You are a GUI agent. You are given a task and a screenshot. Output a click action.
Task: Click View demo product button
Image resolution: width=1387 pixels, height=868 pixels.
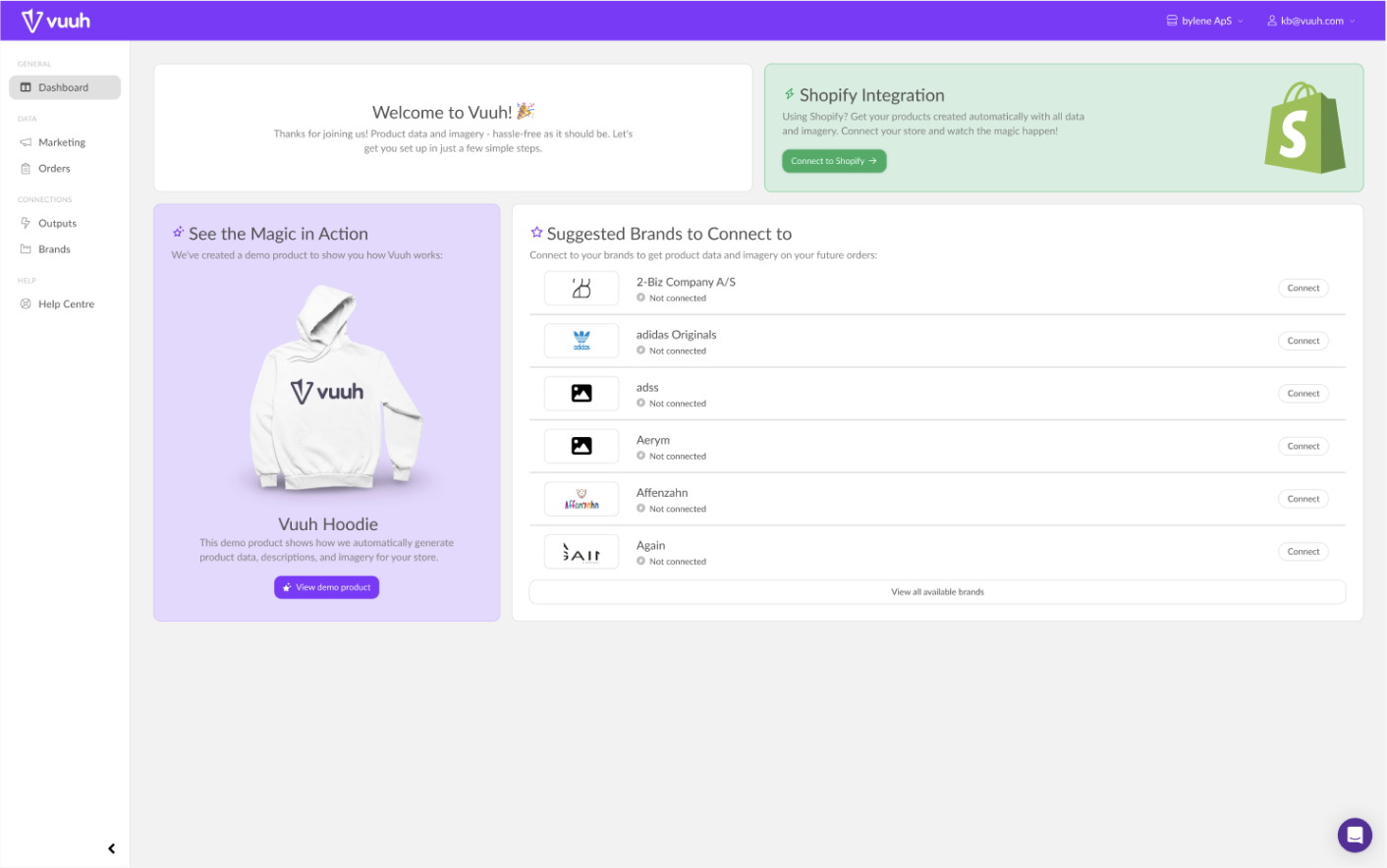[326, 587]
